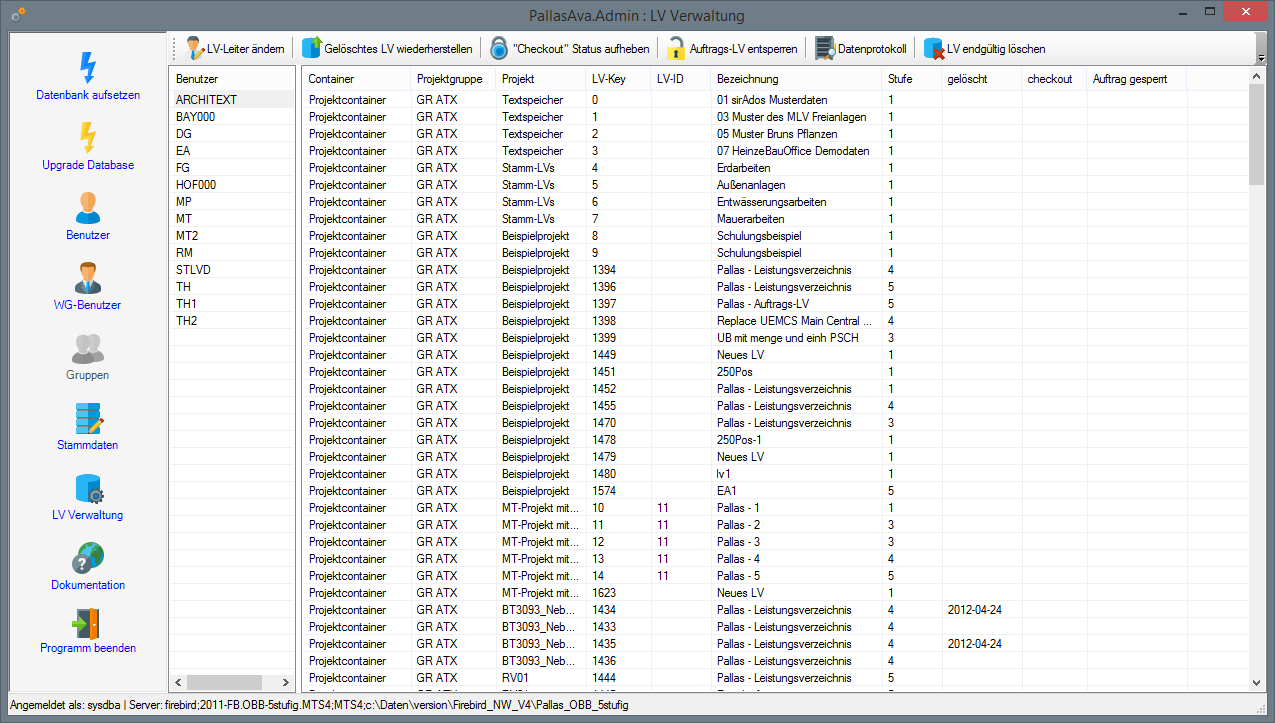Open the Stammdaten icon
Image resolution: width=1275 pixels, height=723 pixels.
[88, 418]
